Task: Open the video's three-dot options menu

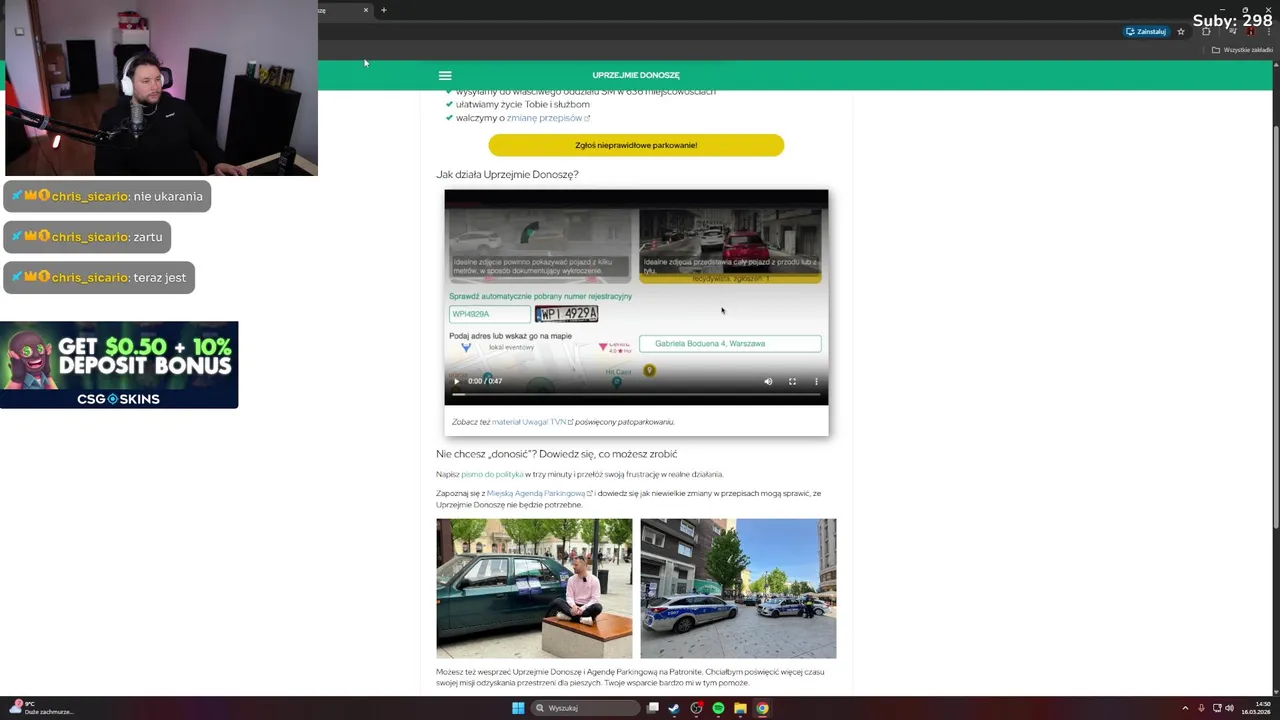Action: coord(816,381)
